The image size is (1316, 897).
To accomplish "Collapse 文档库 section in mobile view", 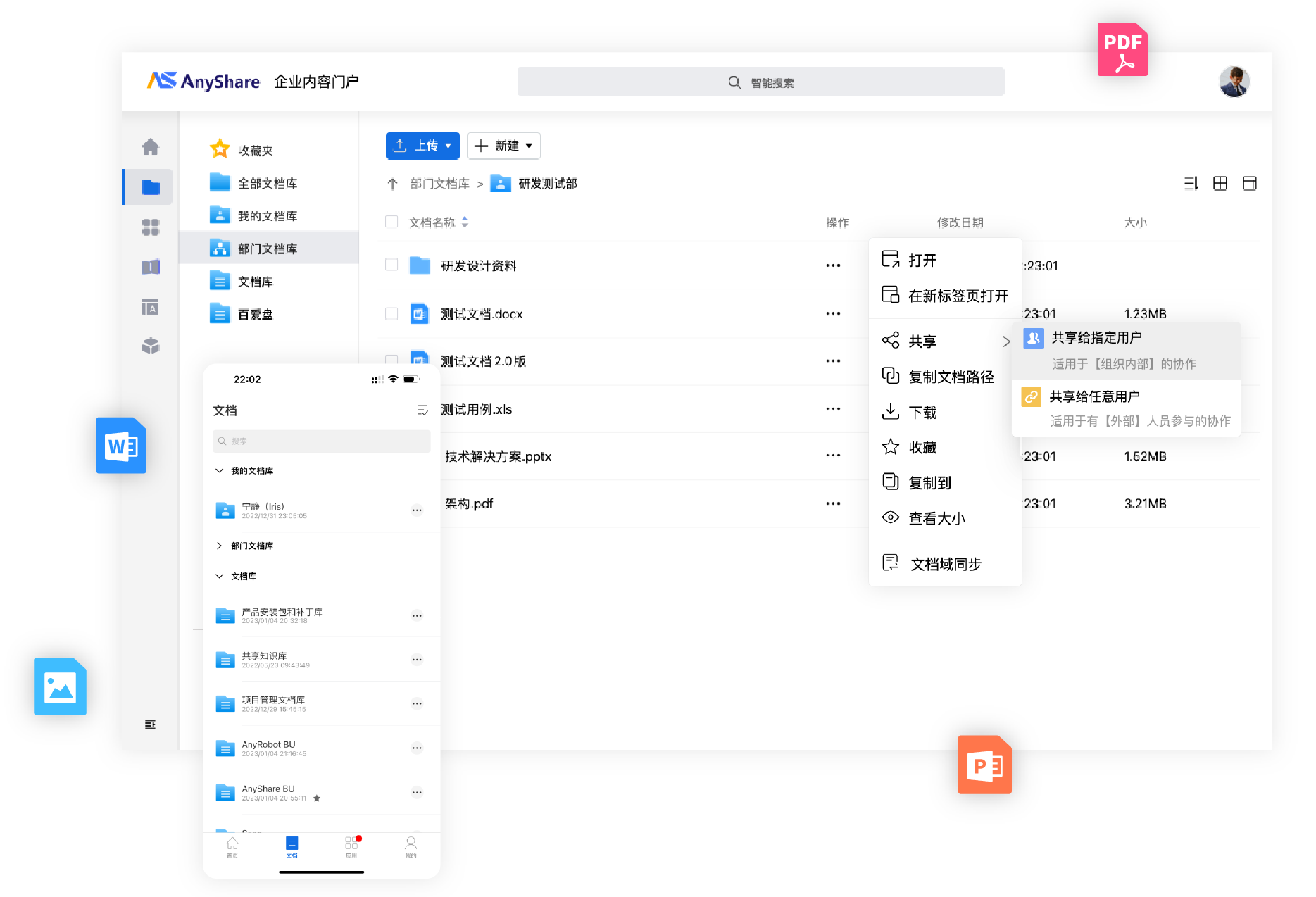I will (219, 576).
